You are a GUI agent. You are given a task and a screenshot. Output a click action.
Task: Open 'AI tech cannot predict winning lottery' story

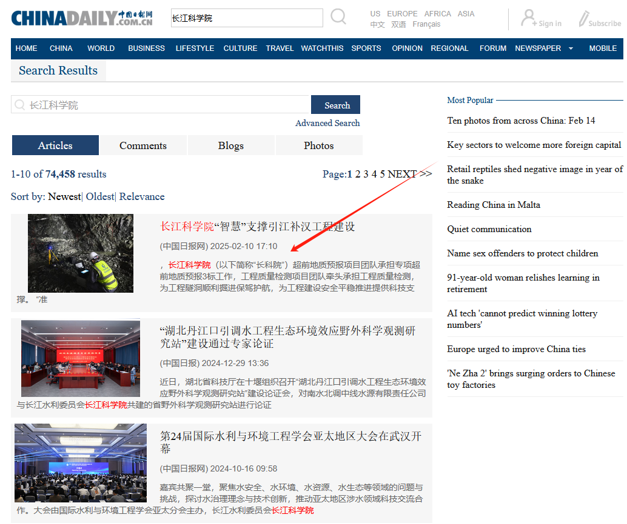(522, 319)
